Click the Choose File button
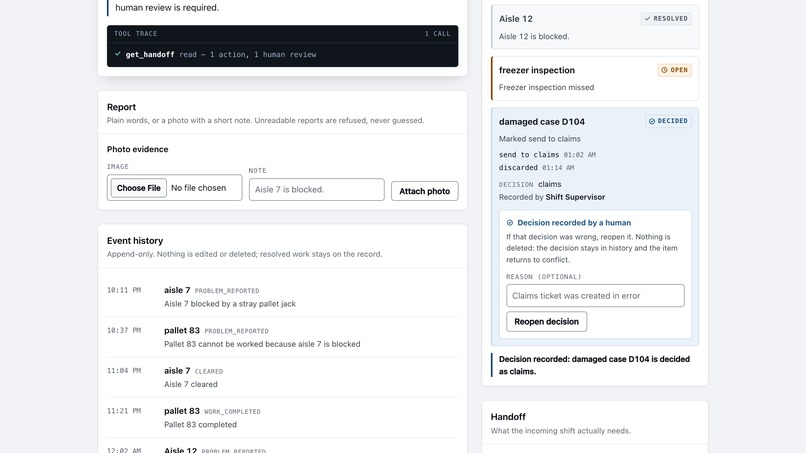The height and width of the screenshot is (453, 806). tap(139, 188)
